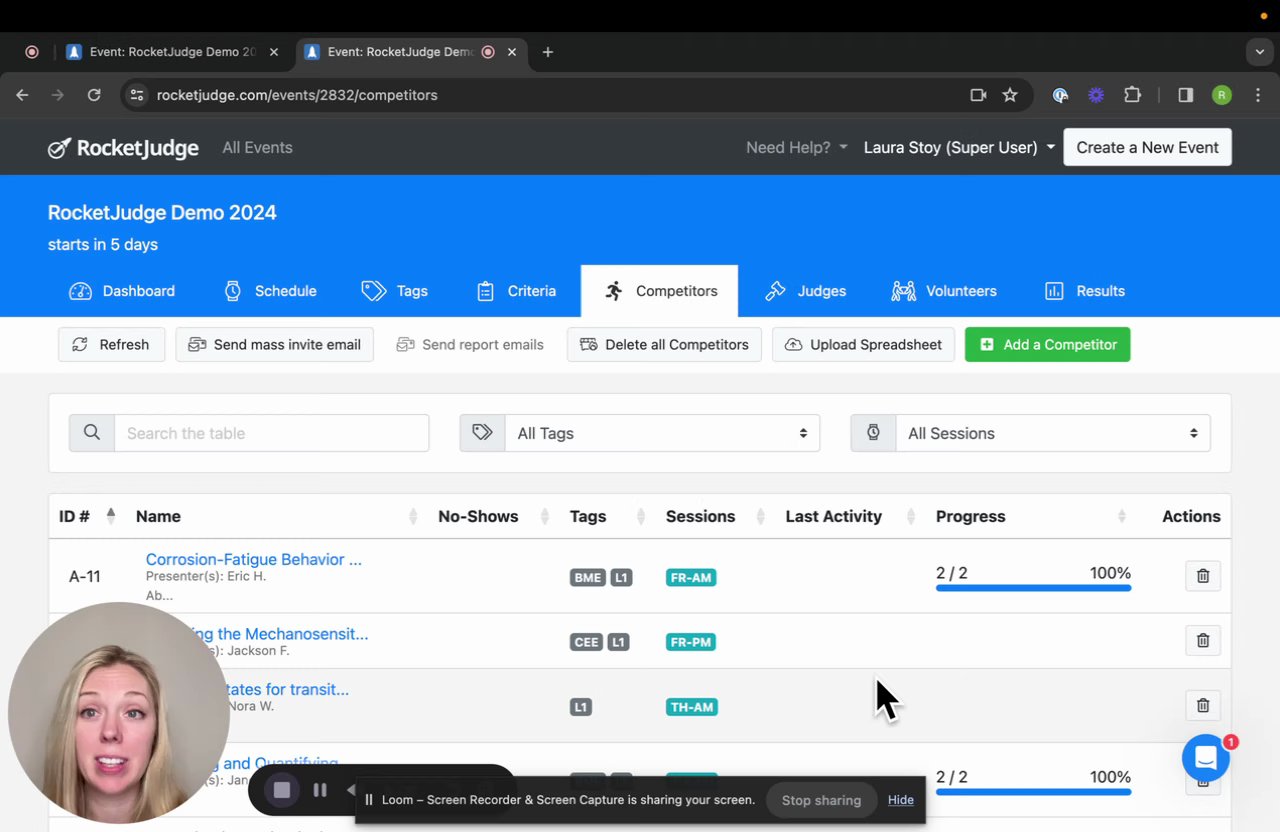Stop the Loom recording

pos(282,790)
